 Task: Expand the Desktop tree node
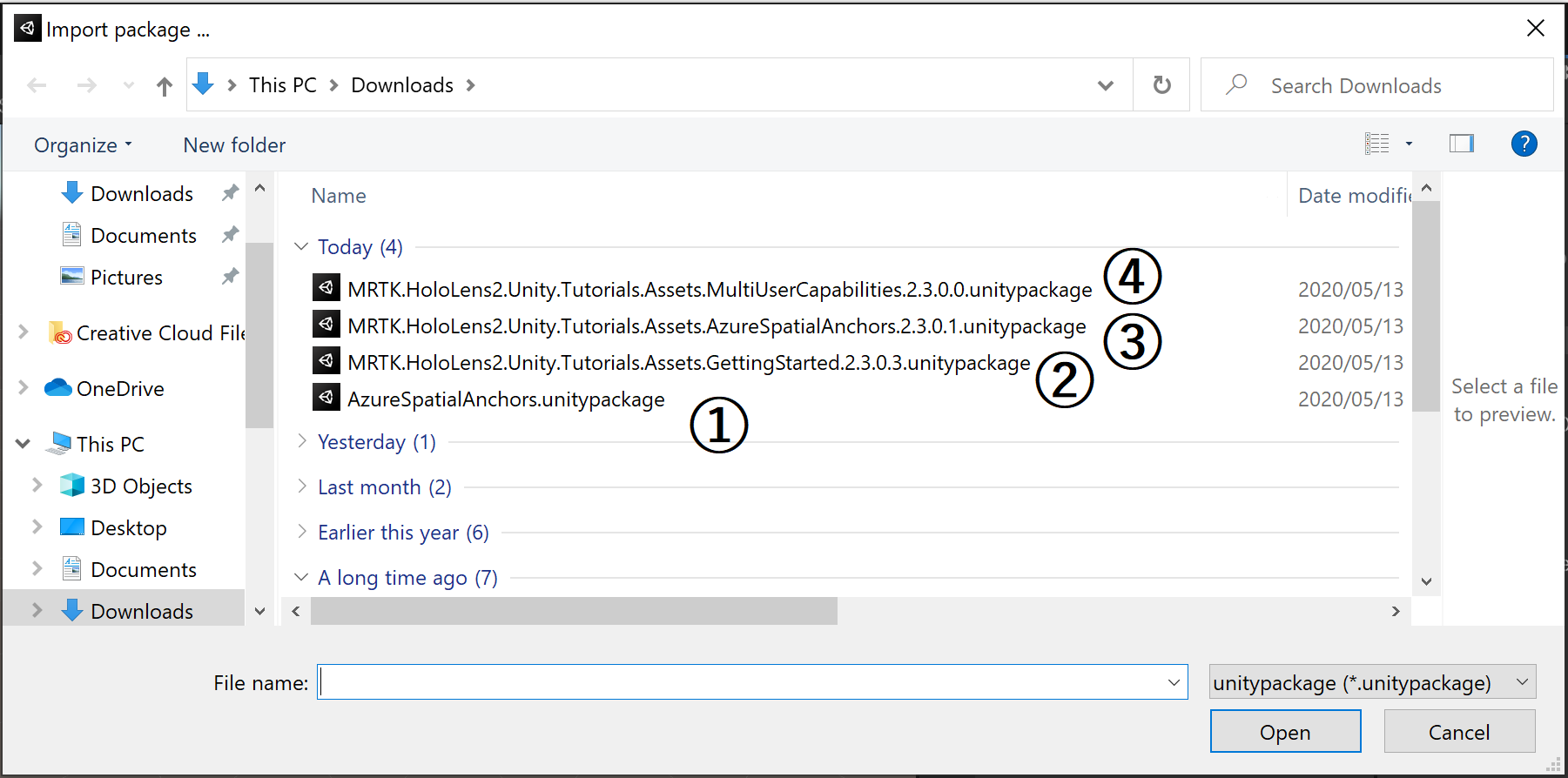(37, 526)
